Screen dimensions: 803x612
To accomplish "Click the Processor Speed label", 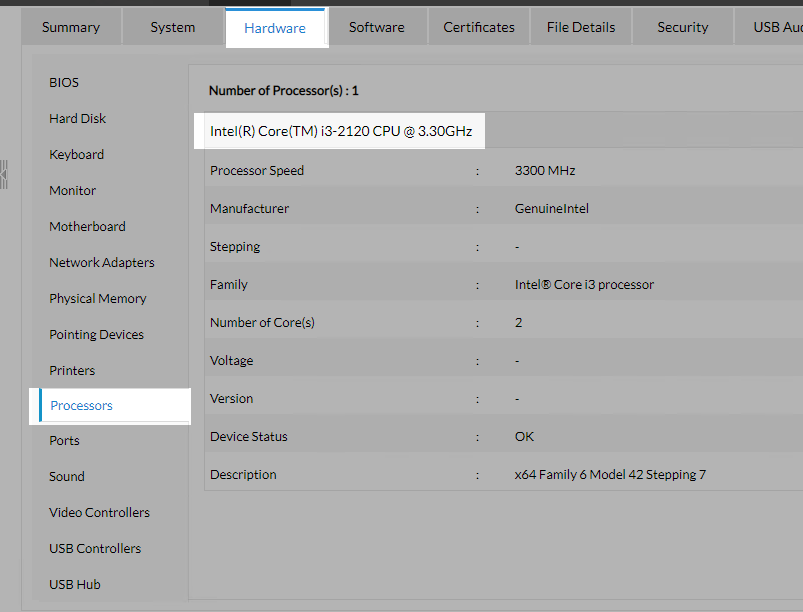I will pyautogui.click(x=257, y=171).
